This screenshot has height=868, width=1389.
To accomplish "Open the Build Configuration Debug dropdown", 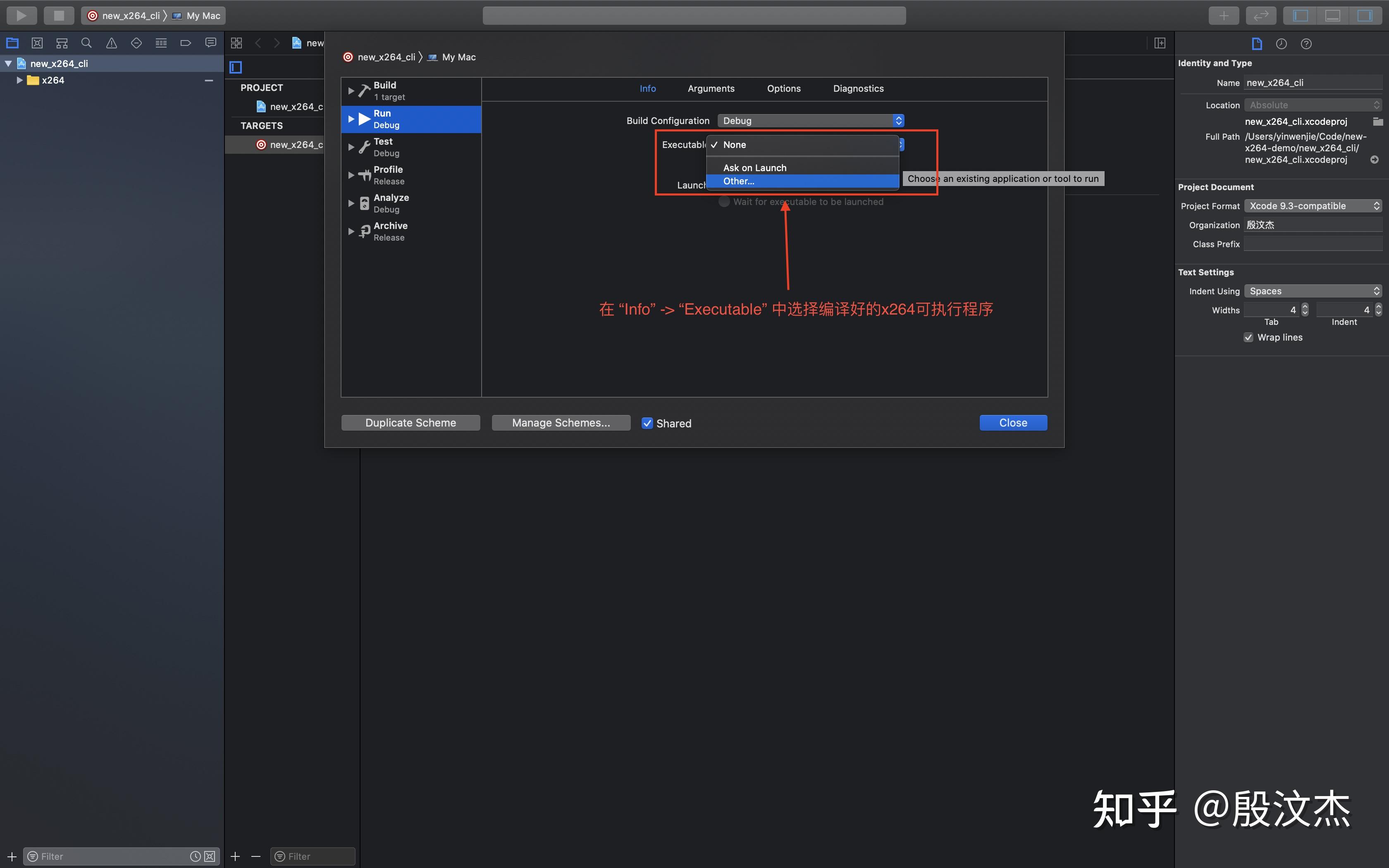I will tap(810, 121).
